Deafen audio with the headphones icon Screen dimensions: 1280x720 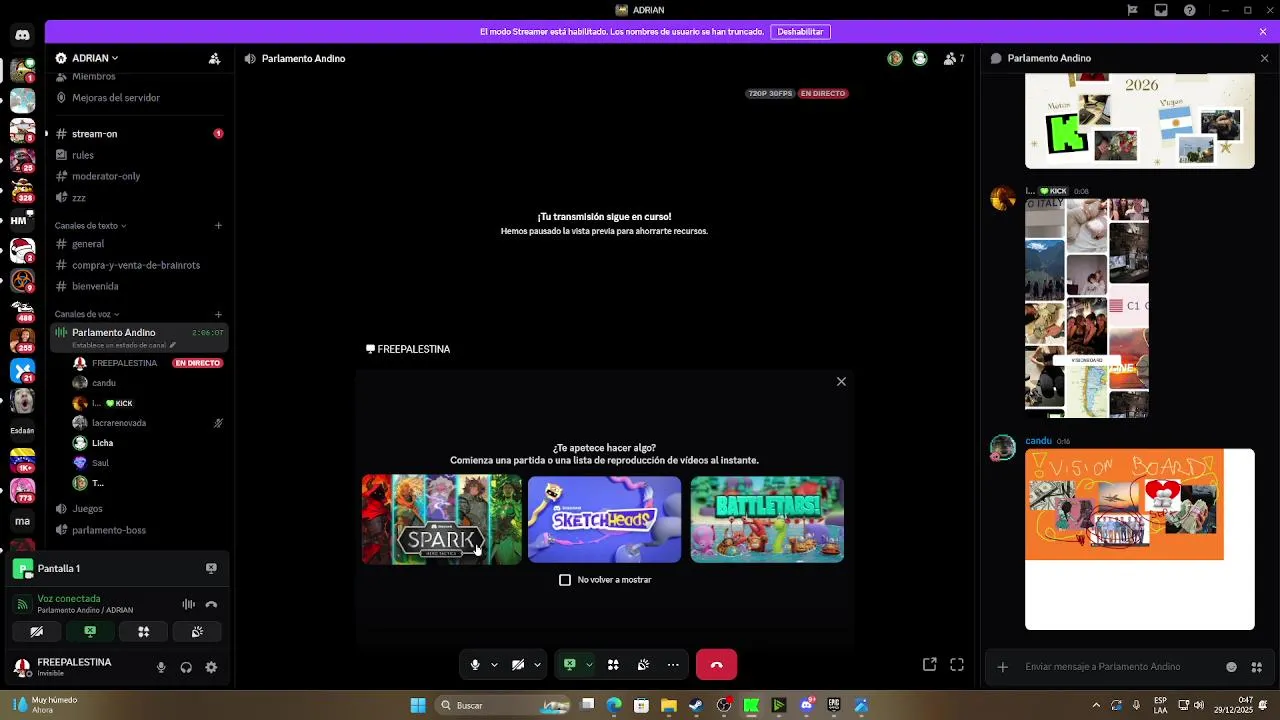(x=186, y=667)
